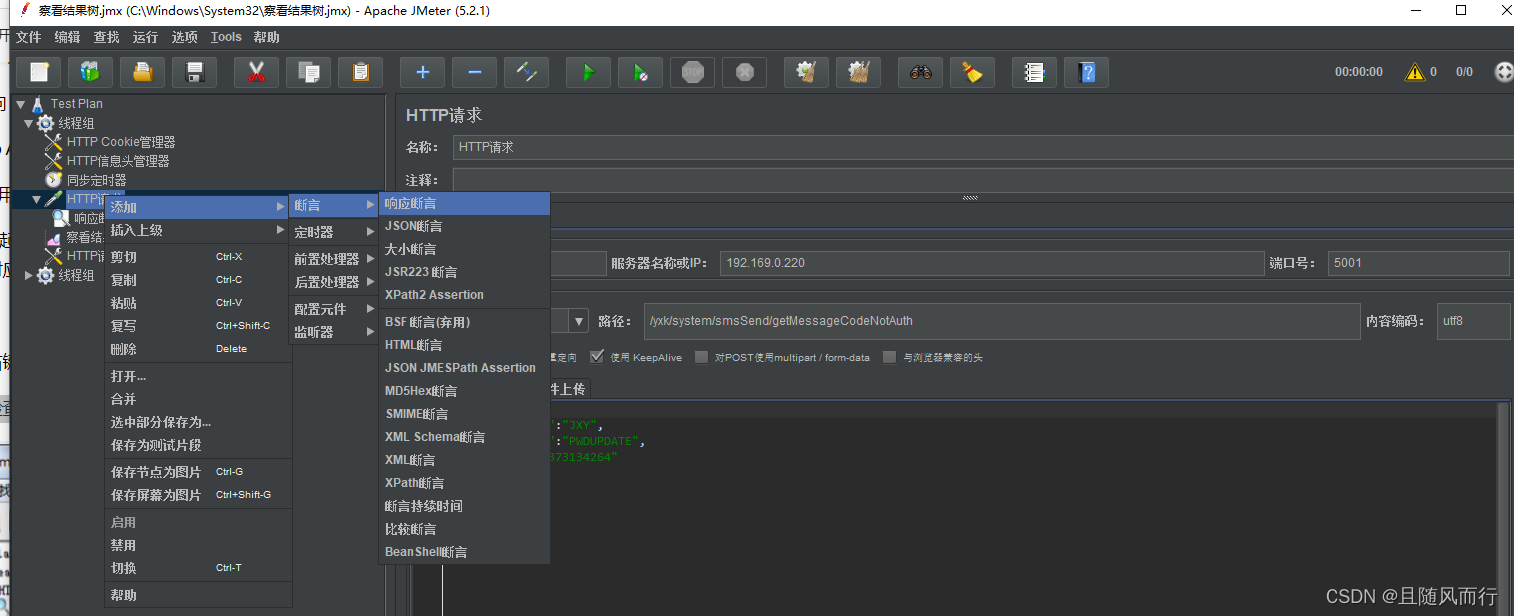Start test with no pauses icon

coord(641,72)
